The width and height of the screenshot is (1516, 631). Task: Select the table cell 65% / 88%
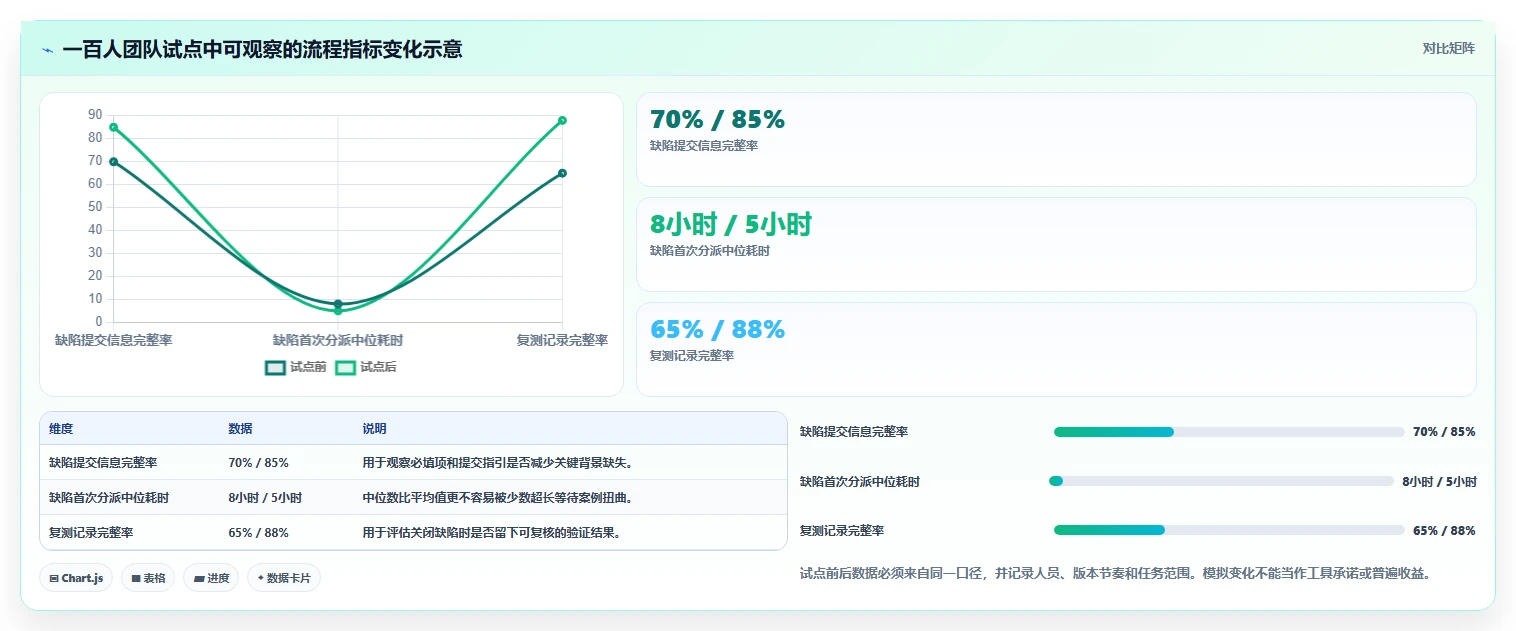[258, 533]
